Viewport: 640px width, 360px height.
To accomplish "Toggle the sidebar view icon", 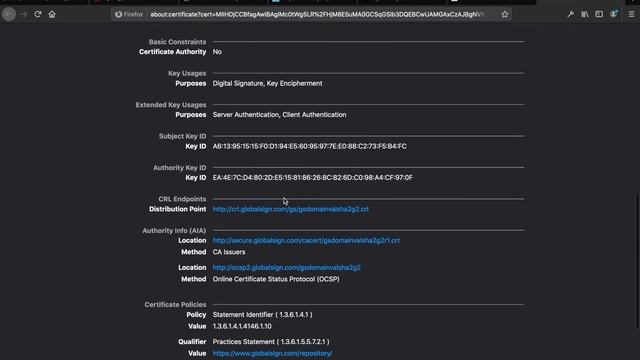I will [599, 14].
